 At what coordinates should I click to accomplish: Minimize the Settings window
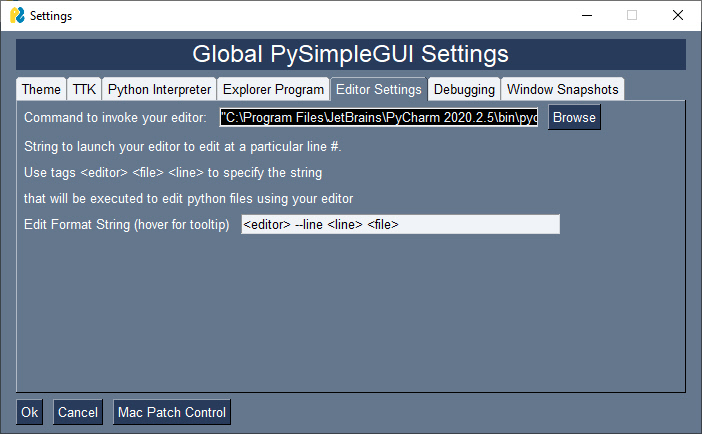(x=585, y=16)
